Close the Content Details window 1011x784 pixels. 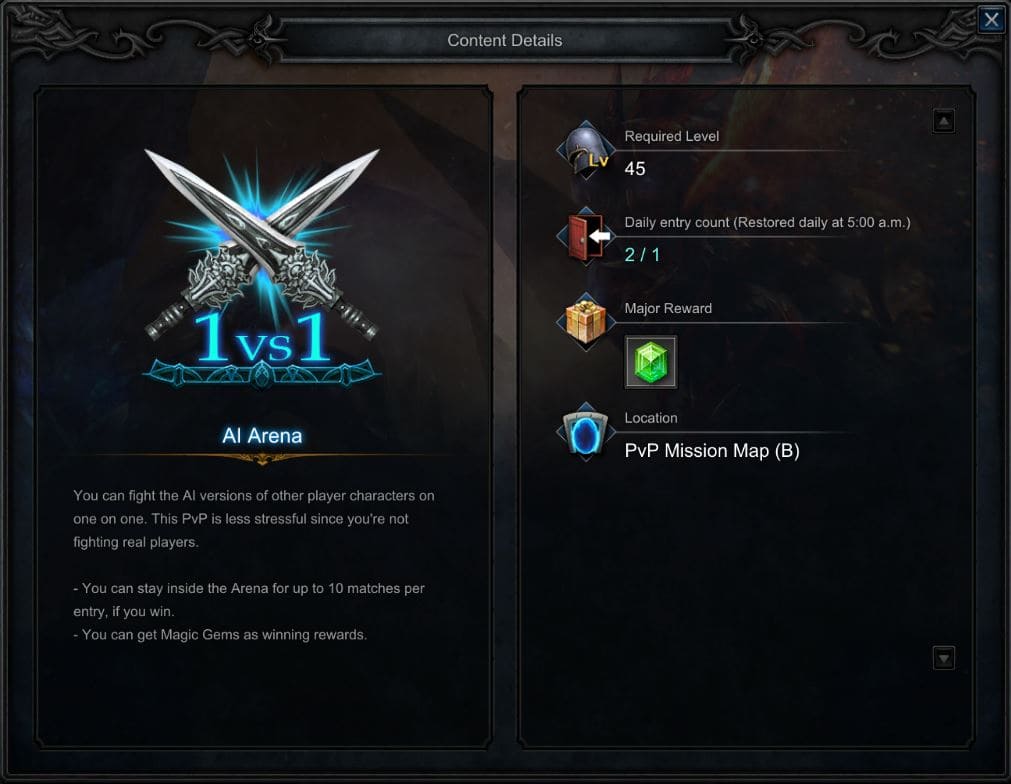coord(992,19)
